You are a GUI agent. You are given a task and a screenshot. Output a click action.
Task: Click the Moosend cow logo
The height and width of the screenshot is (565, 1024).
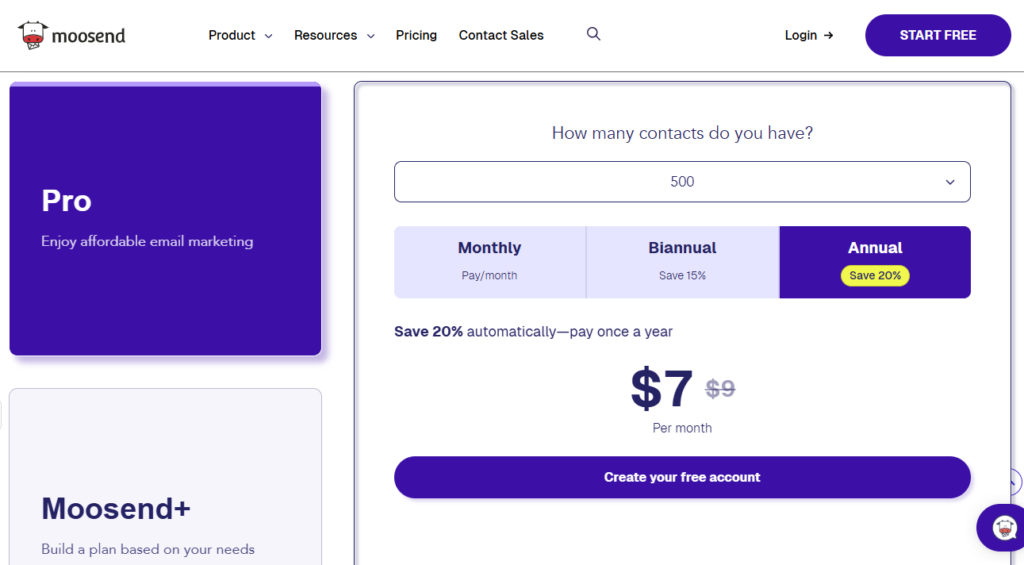tap(32, 35)
